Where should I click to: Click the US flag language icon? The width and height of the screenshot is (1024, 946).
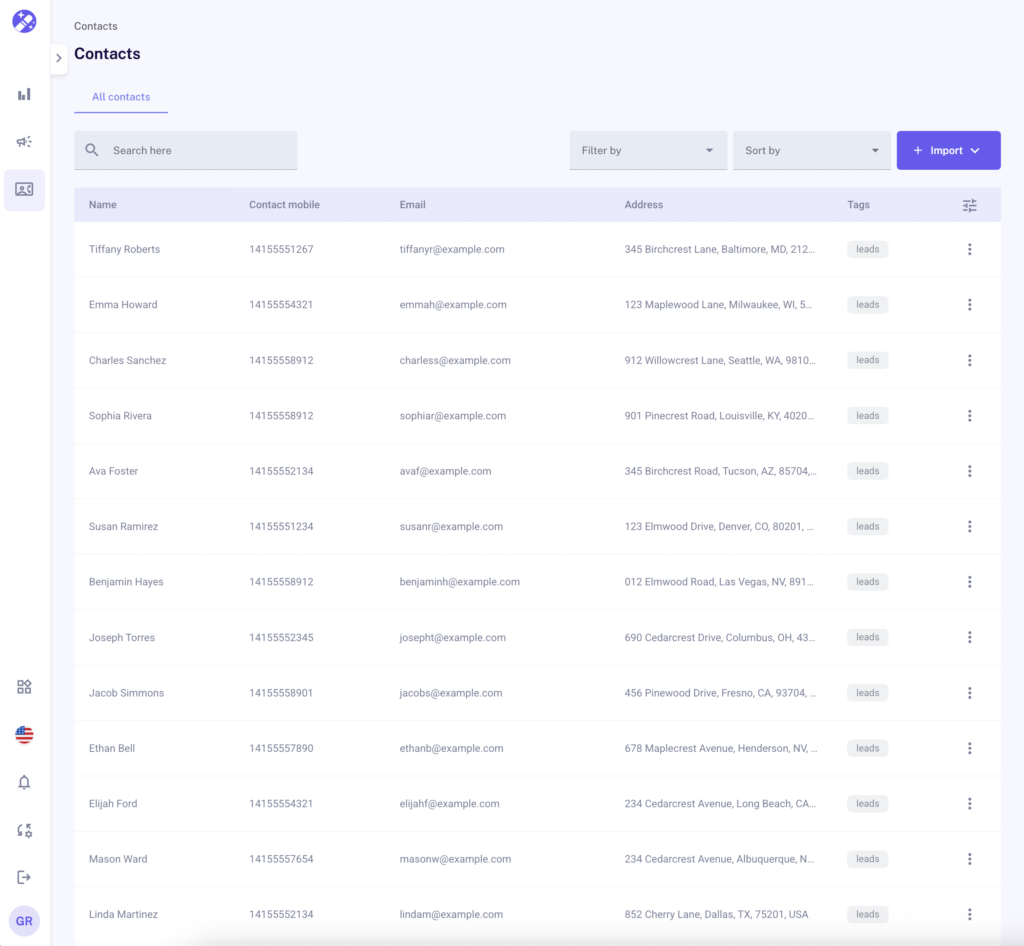pyautogui.click(x=24, y=735)
